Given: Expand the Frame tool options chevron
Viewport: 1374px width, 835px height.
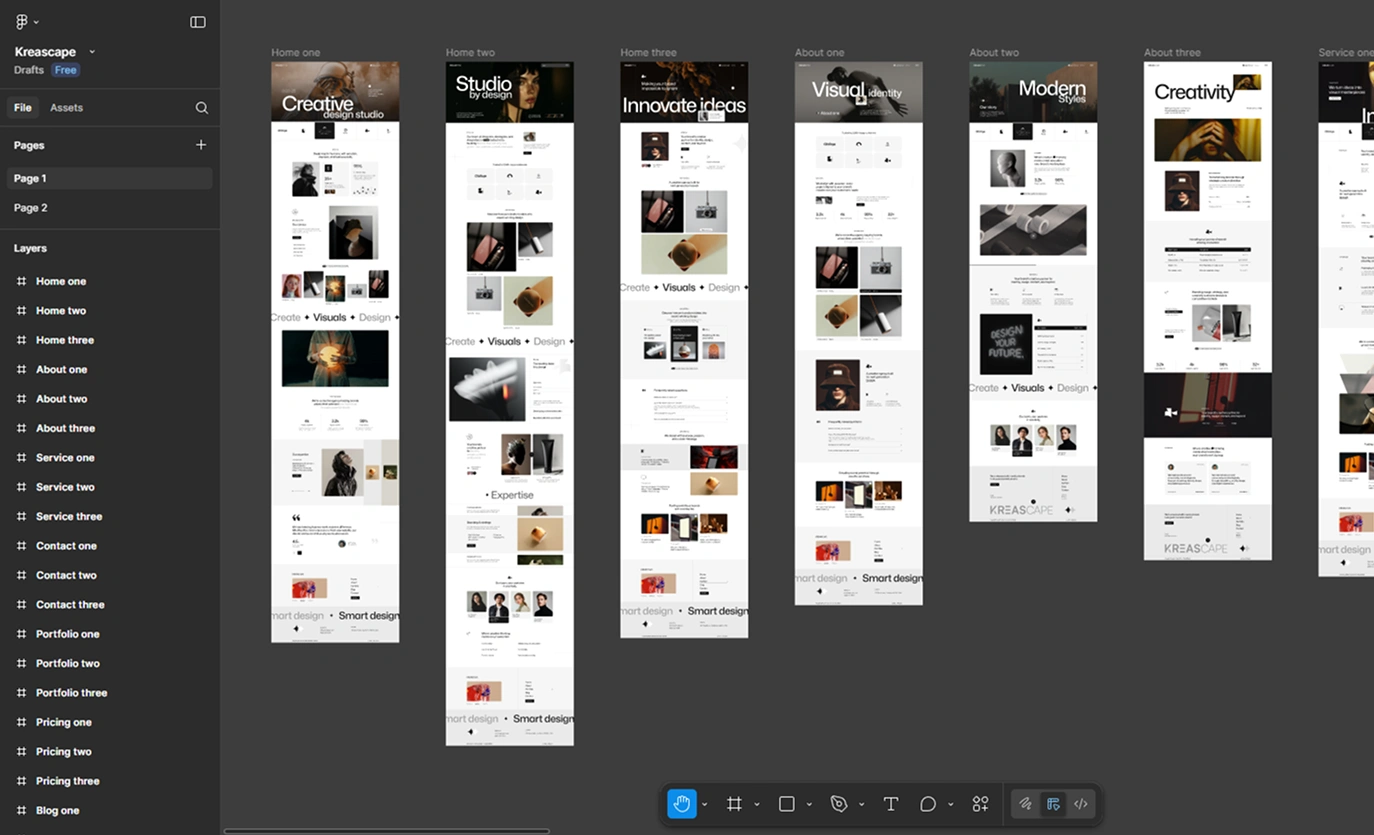Looking at the screenshot, I should coord(756,804).
